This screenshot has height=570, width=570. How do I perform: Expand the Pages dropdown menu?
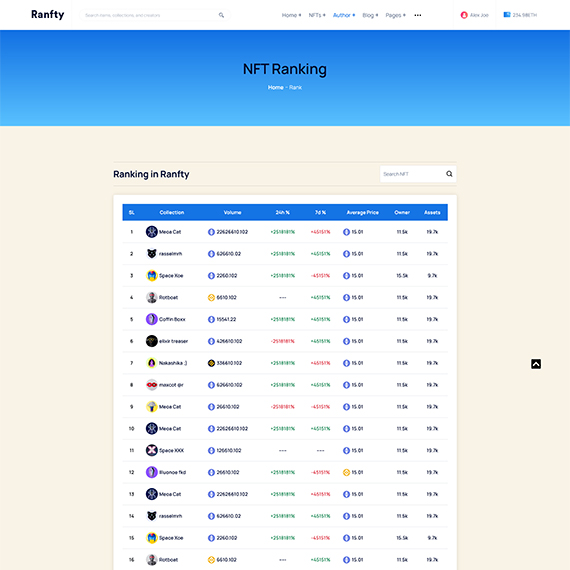click(396, 15)
